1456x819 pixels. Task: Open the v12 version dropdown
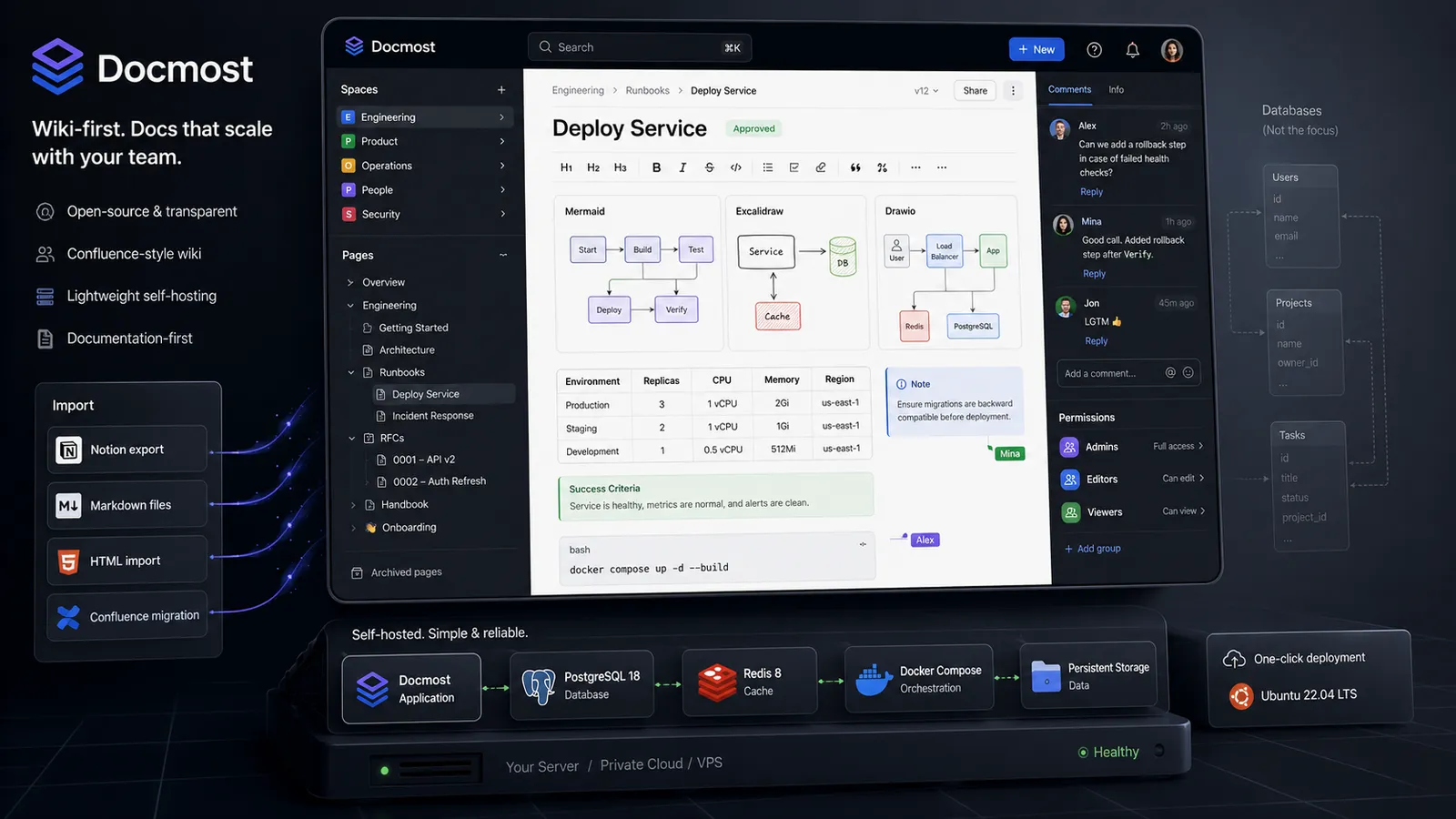point(926,91)
